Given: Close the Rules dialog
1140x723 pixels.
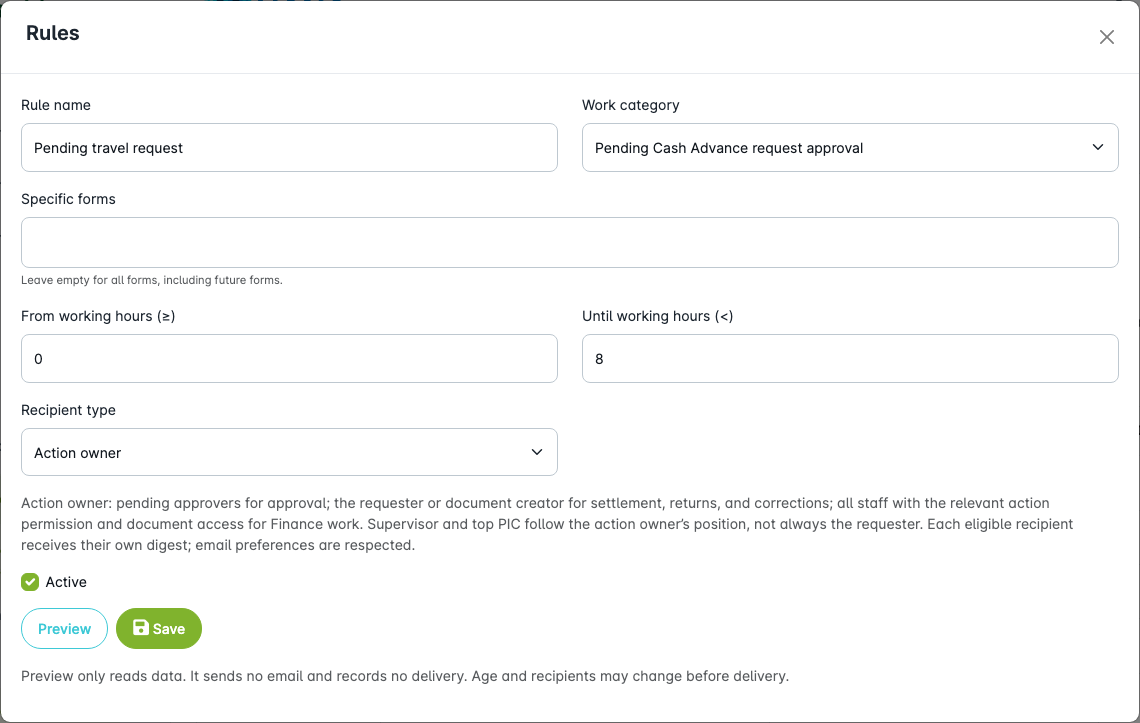Looking at the screenshot, I should click(x=1107, y=37).
